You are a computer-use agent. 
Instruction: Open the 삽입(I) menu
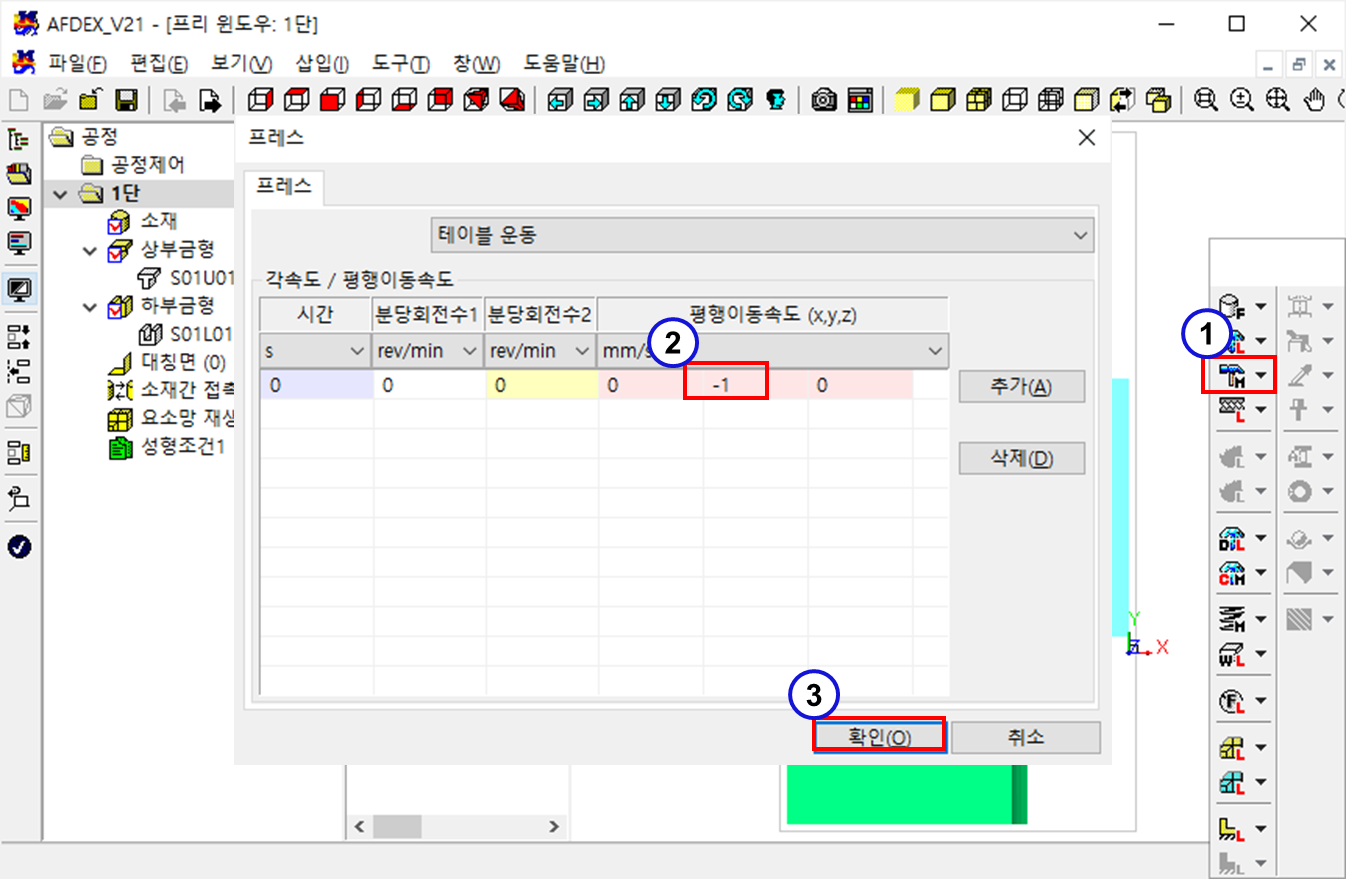point(322,64)
